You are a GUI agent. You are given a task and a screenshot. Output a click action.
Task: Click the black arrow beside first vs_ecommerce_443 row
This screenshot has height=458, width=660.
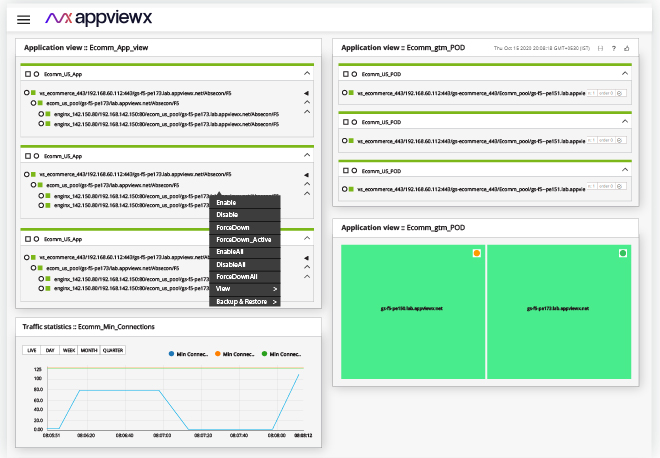(306, 93)
